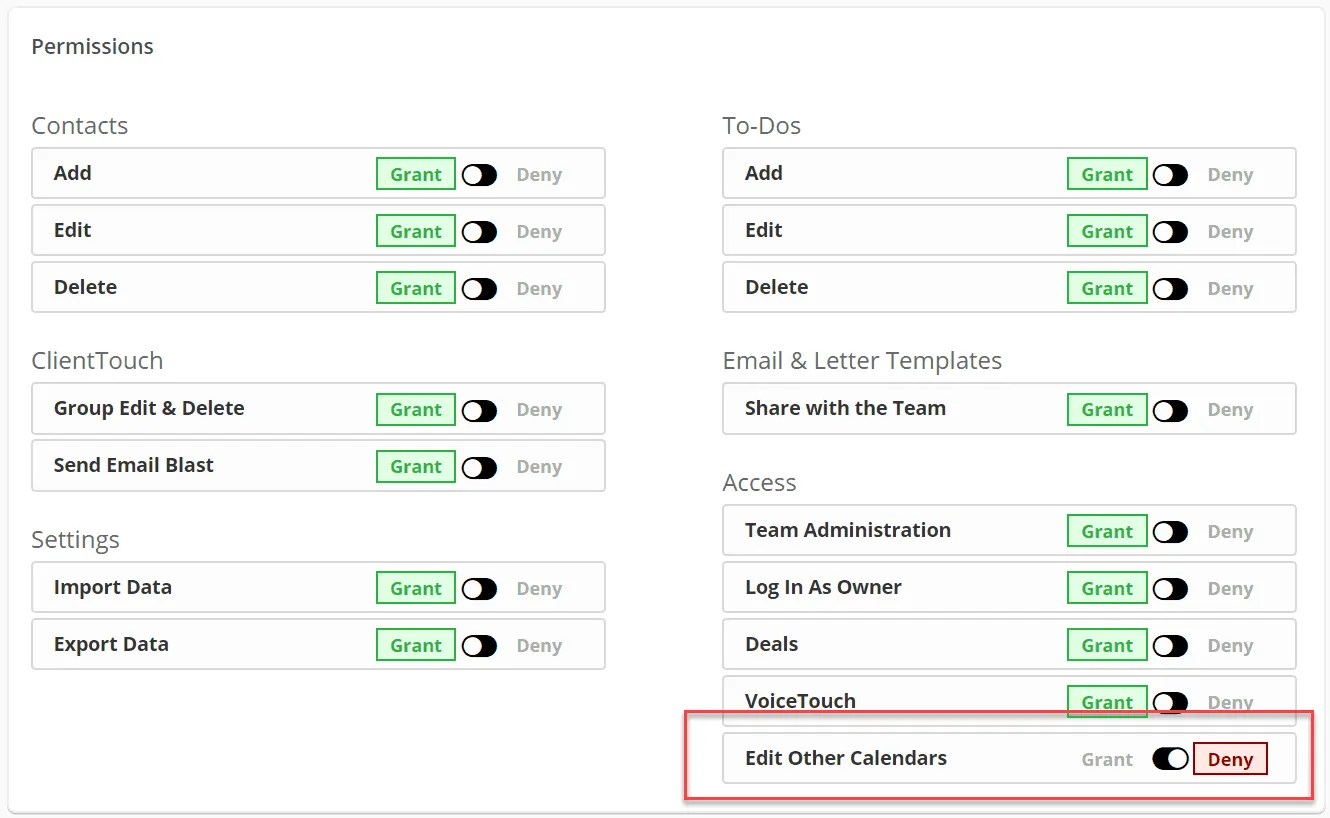Toggle the VoiceTouch access switch
The height and width of the screenshot is (818, 1330).
pyautogui.click(x=1170, y=703)
